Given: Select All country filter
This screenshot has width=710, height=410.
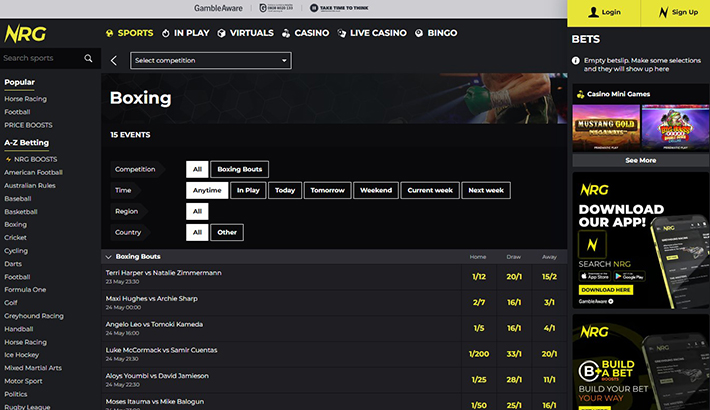Looking at the screenshot, I should pyautogui.click(x=197, y=232).
